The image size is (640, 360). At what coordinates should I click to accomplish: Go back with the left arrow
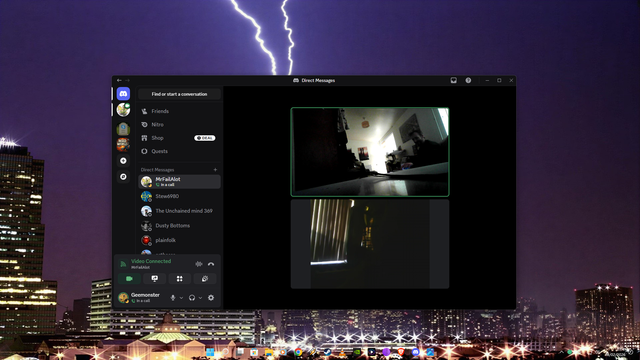click(119, 80)
